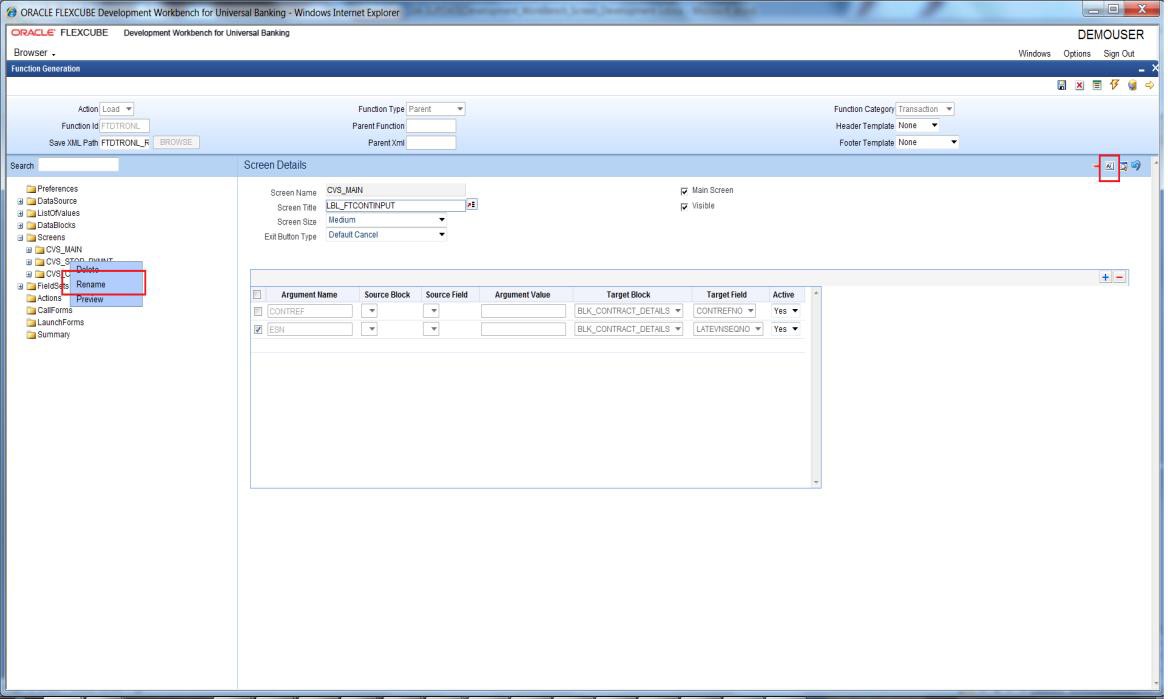Expand the ListOfValues tree node
The height and width of the screenshot is (699, 1168).
[21, 214]
